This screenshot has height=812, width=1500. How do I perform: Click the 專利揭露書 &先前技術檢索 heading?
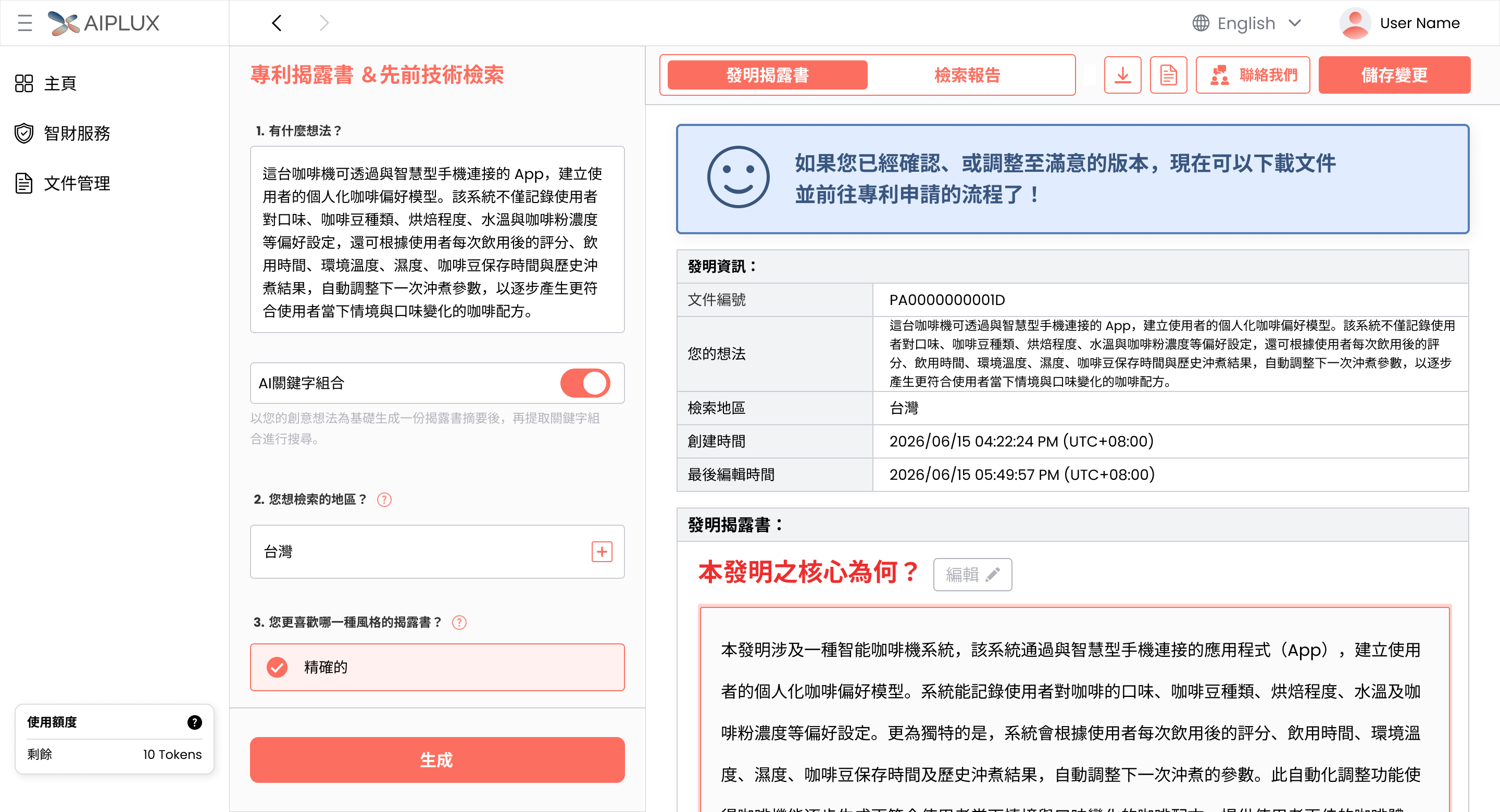click(377, 75)
